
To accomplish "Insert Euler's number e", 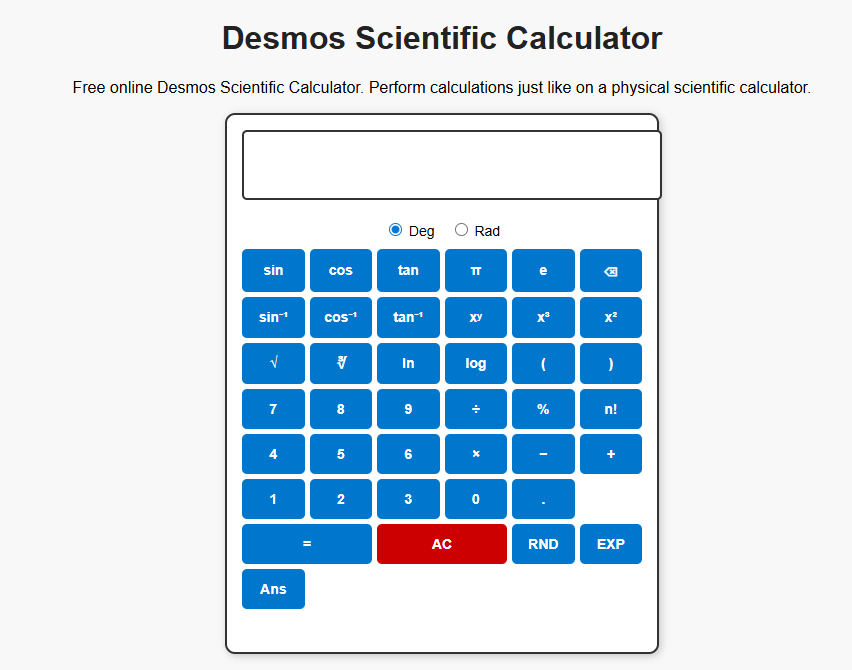I will [x=543, y=270].
